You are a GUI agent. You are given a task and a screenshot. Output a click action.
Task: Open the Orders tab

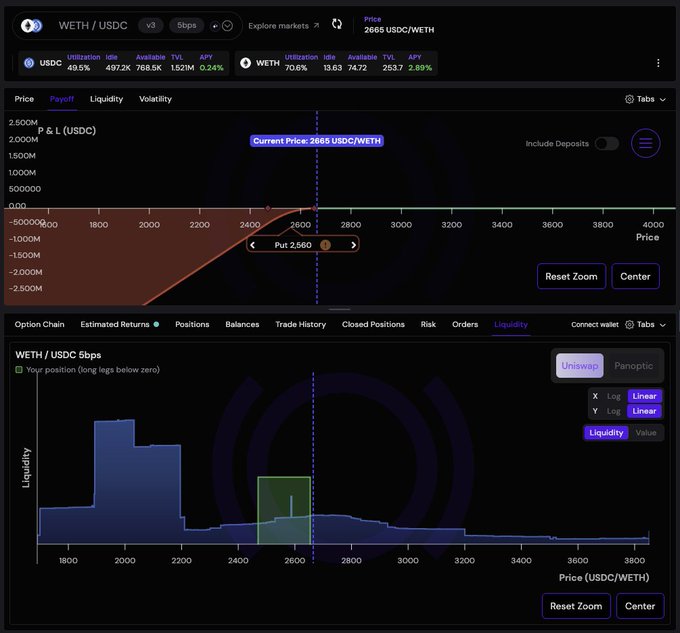pyautogui.click(x=465, y=324)
